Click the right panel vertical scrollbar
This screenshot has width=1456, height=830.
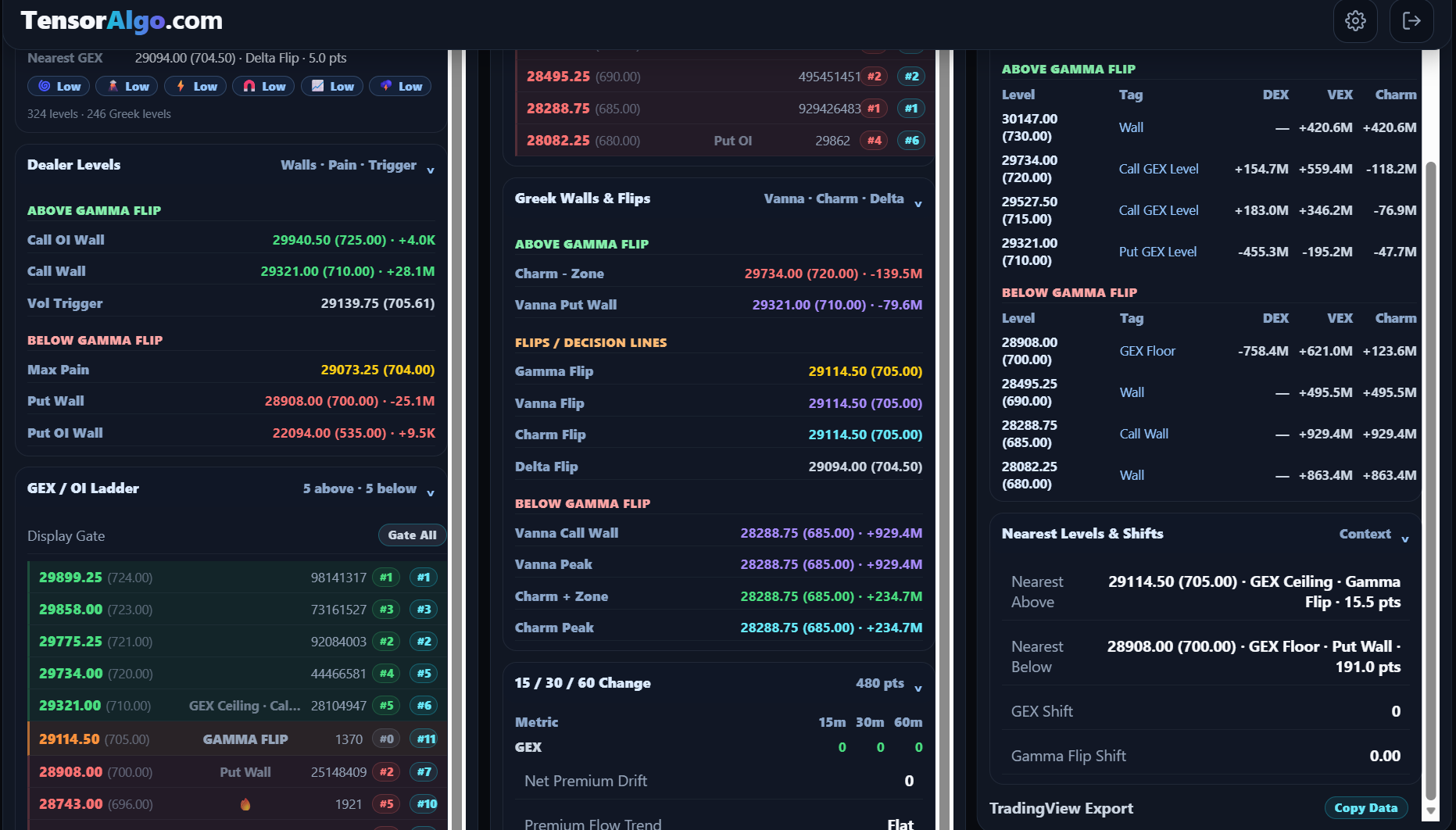(x=1431, y=480)
